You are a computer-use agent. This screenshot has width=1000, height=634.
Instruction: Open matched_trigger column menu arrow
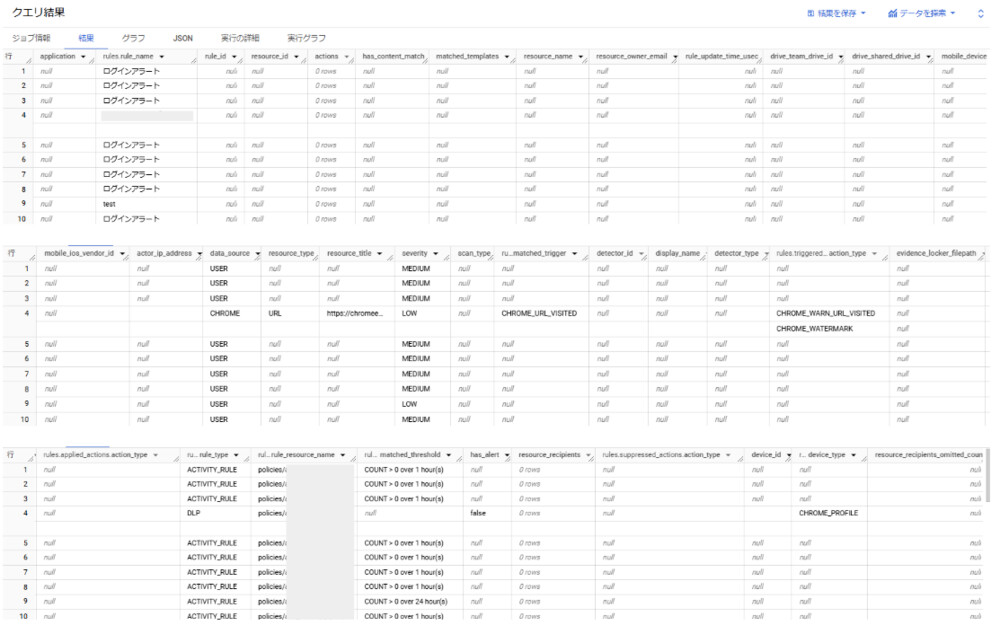575,254
